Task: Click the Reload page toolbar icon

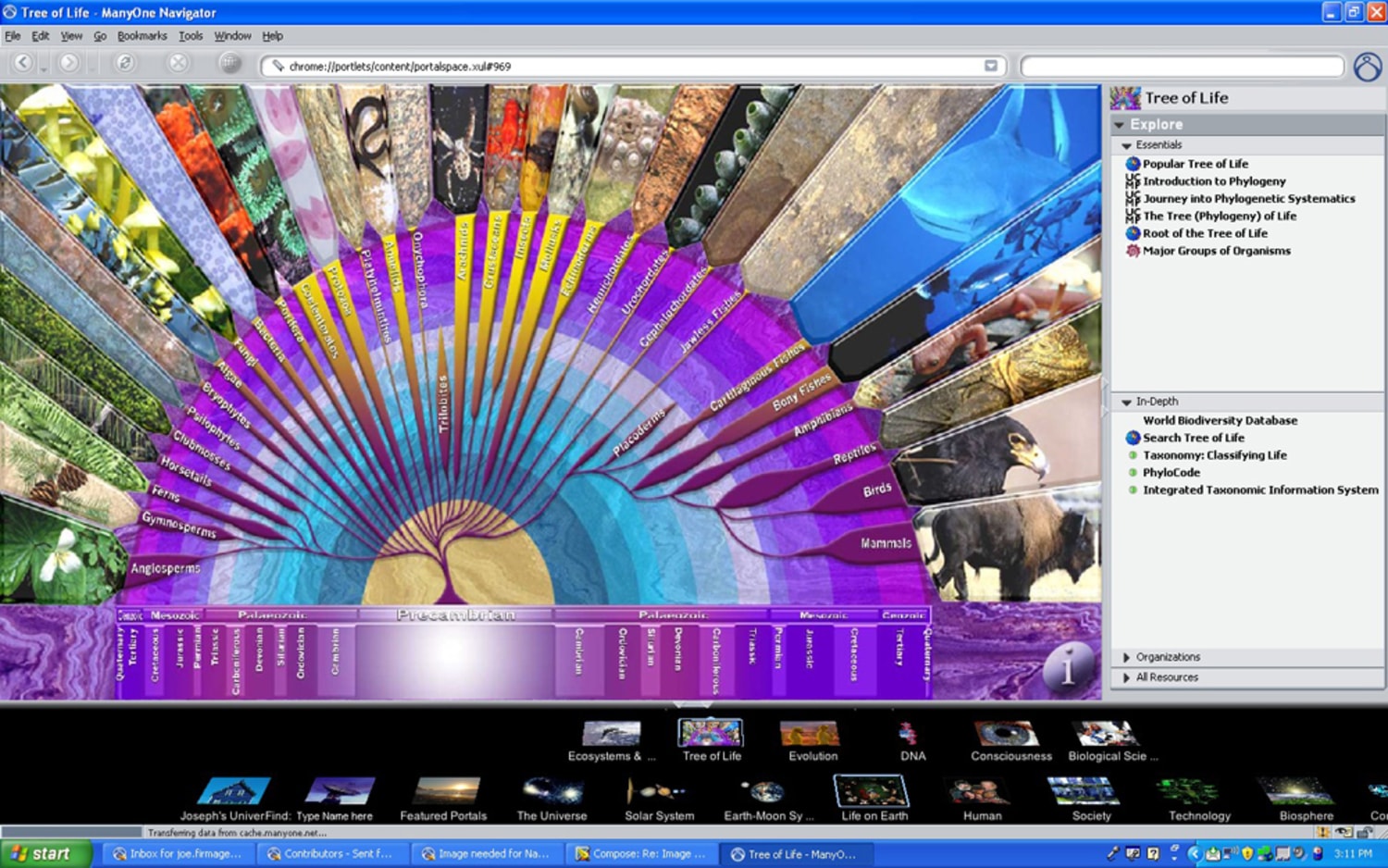Action: [x=124, y=63]
